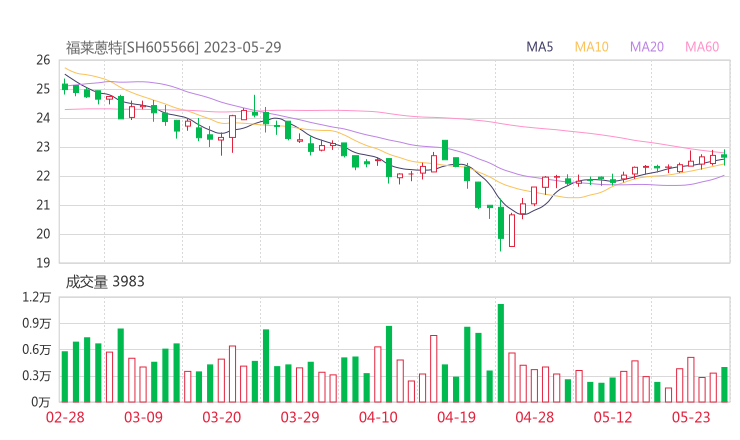
Task: Select the 03-20 date axis label
Action: point(222,417)
